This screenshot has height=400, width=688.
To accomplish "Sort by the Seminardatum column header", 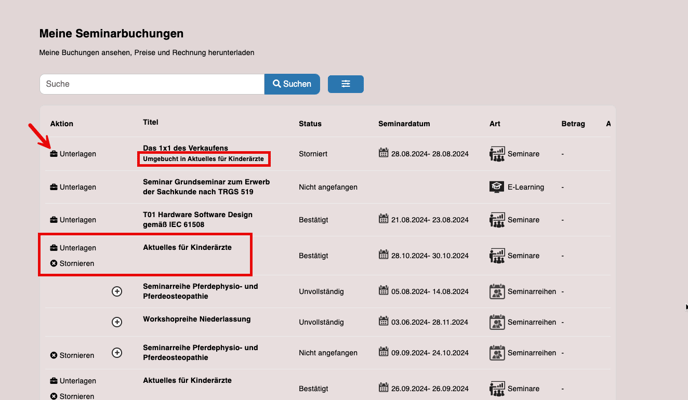I will [404, 124].
